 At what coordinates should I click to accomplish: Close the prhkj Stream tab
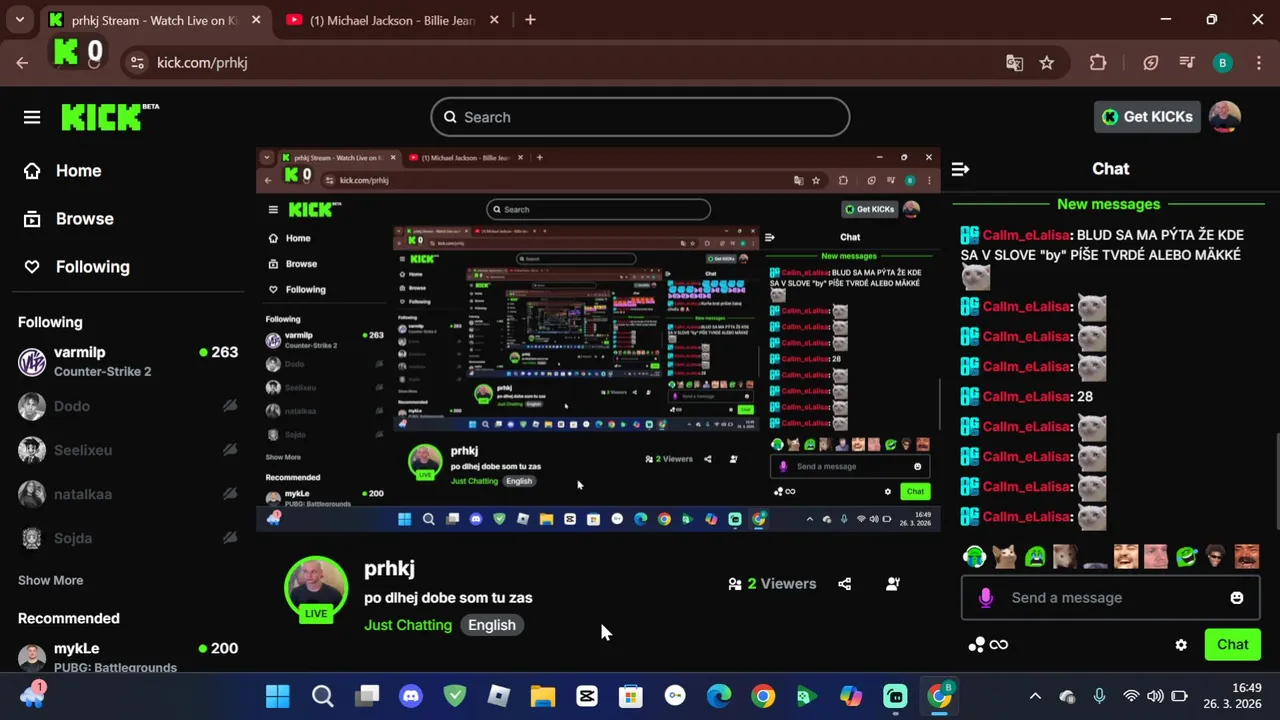pyautogui.click(x=256, y=20)
